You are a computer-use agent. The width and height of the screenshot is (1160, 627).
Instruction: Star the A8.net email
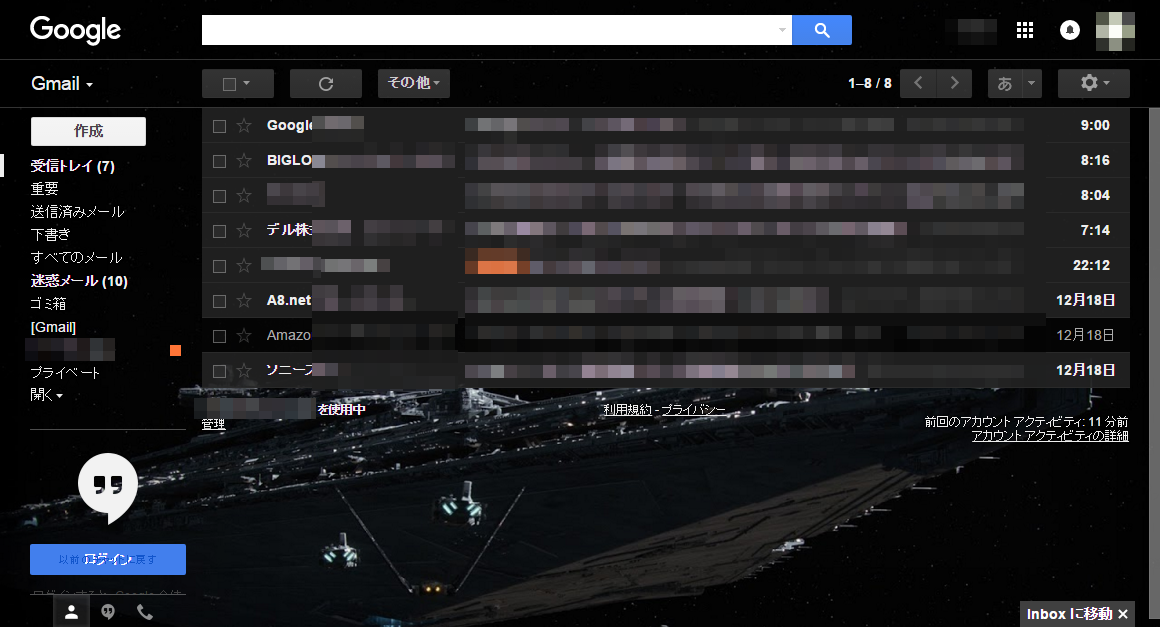click(243, 301)
